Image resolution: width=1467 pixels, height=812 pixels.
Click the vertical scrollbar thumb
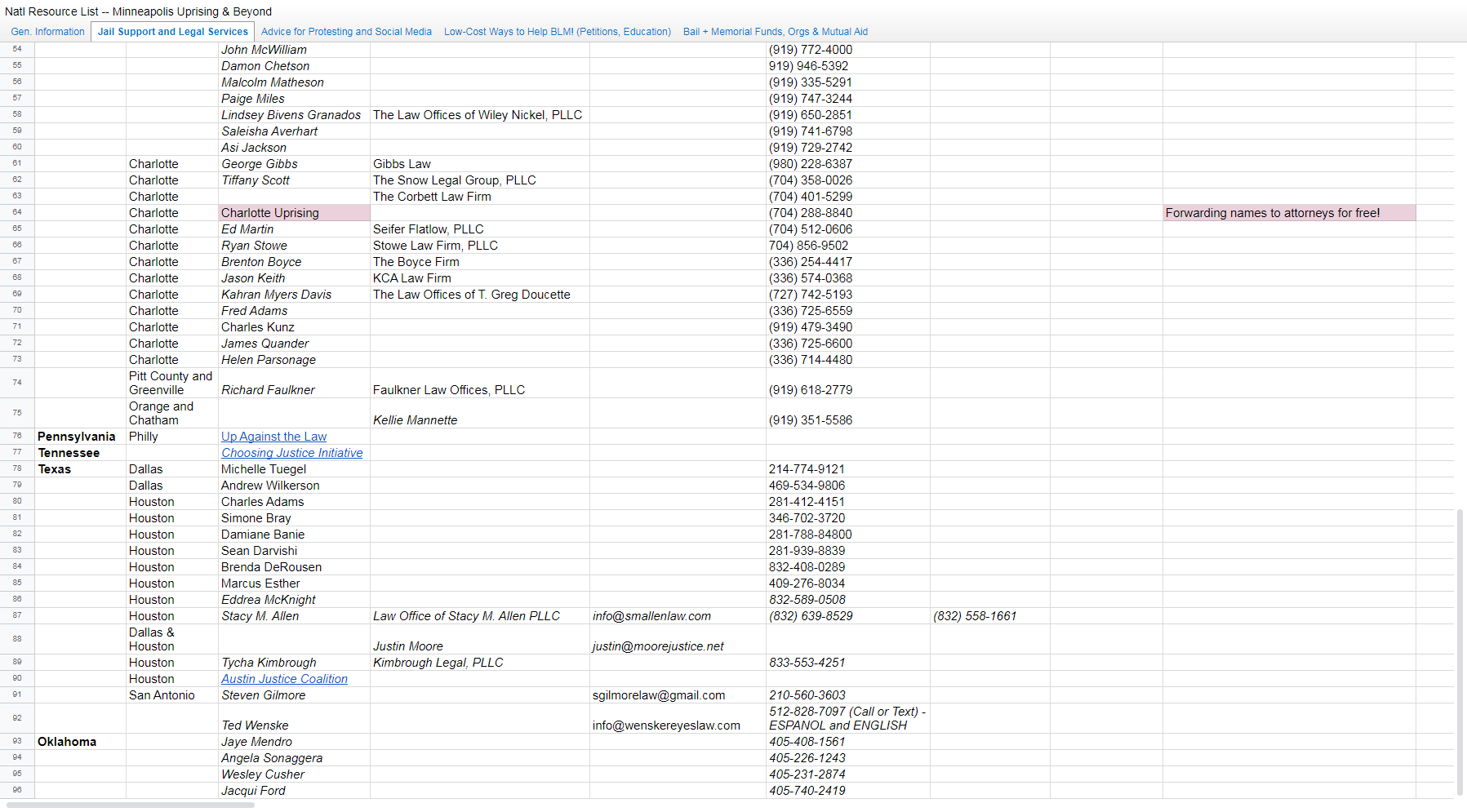tap(1460, 651)
